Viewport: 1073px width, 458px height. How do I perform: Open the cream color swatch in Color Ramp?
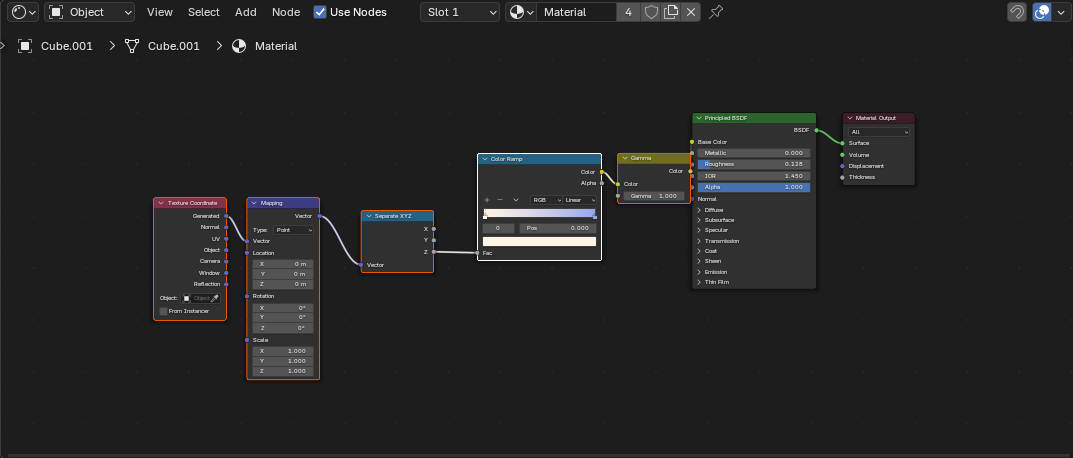pos(539,241)
